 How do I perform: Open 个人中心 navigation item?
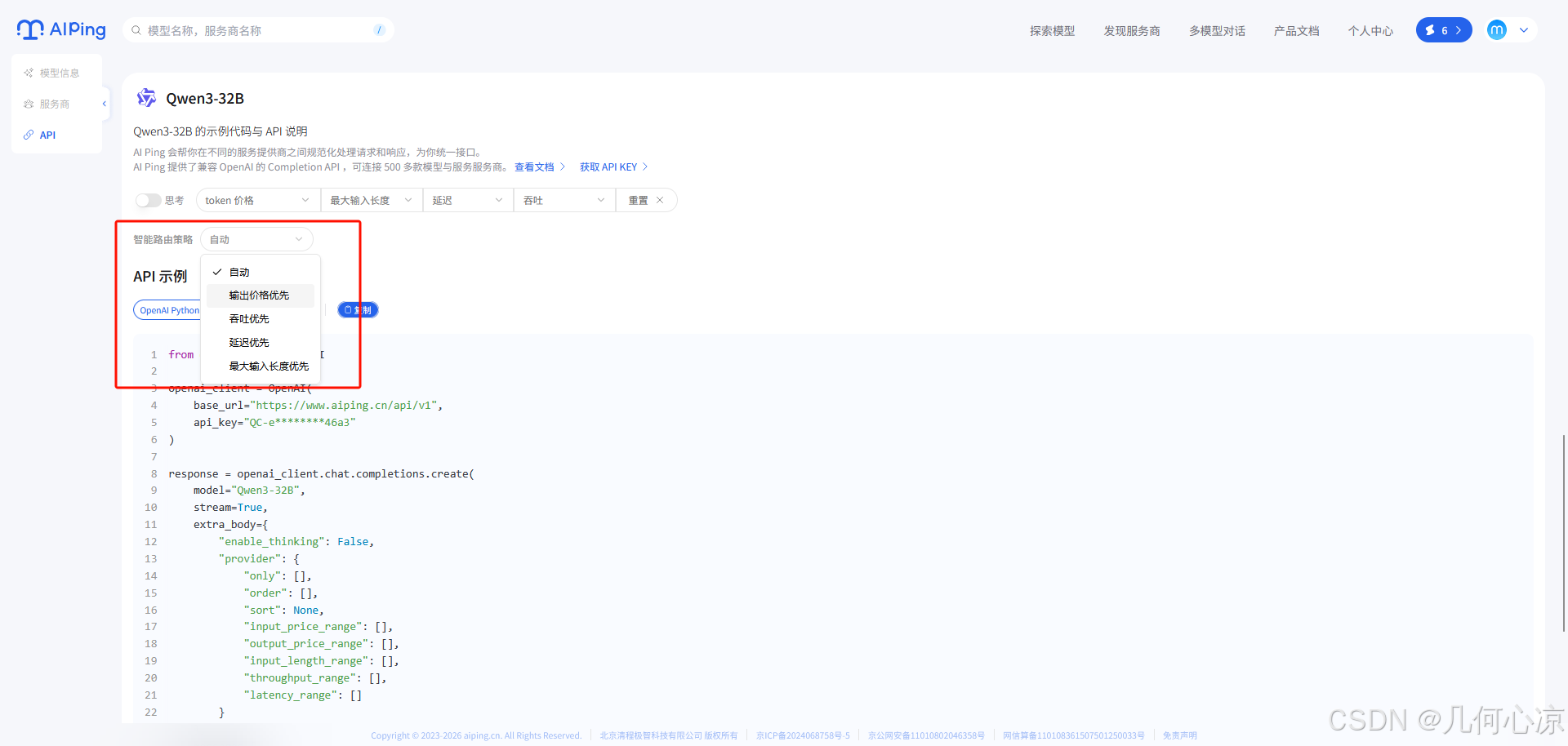[x=1370, y=31]
